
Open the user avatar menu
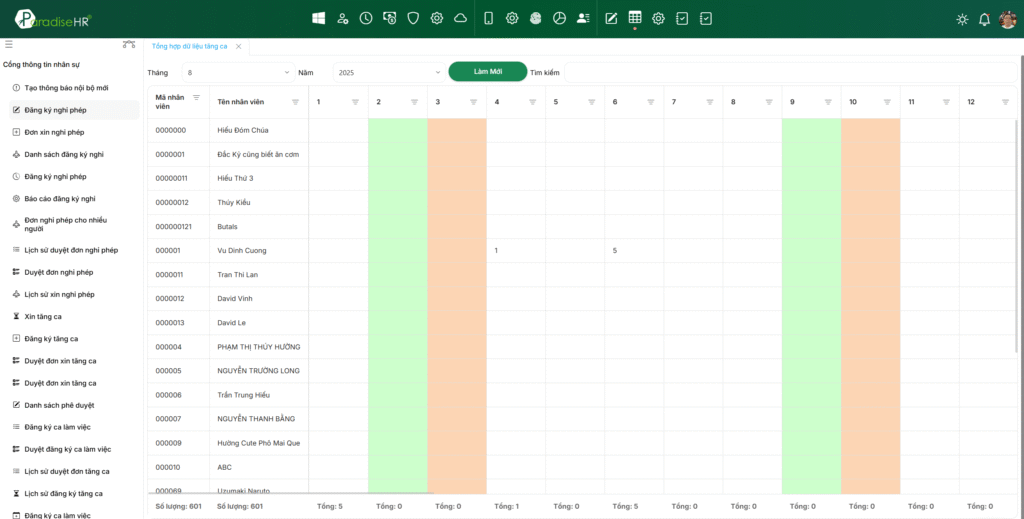[x=1008, y=20]
